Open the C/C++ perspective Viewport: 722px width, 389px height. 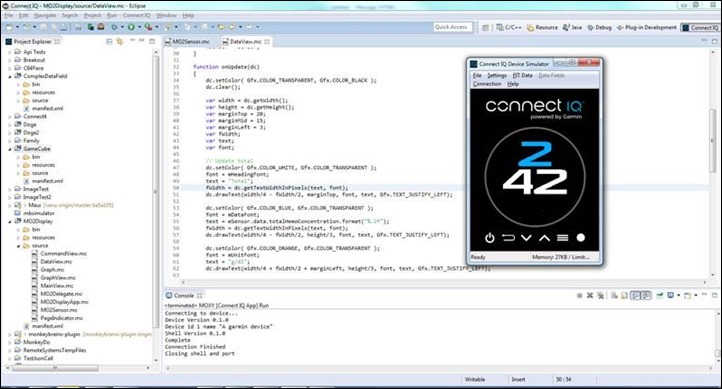tap(509, 28)
